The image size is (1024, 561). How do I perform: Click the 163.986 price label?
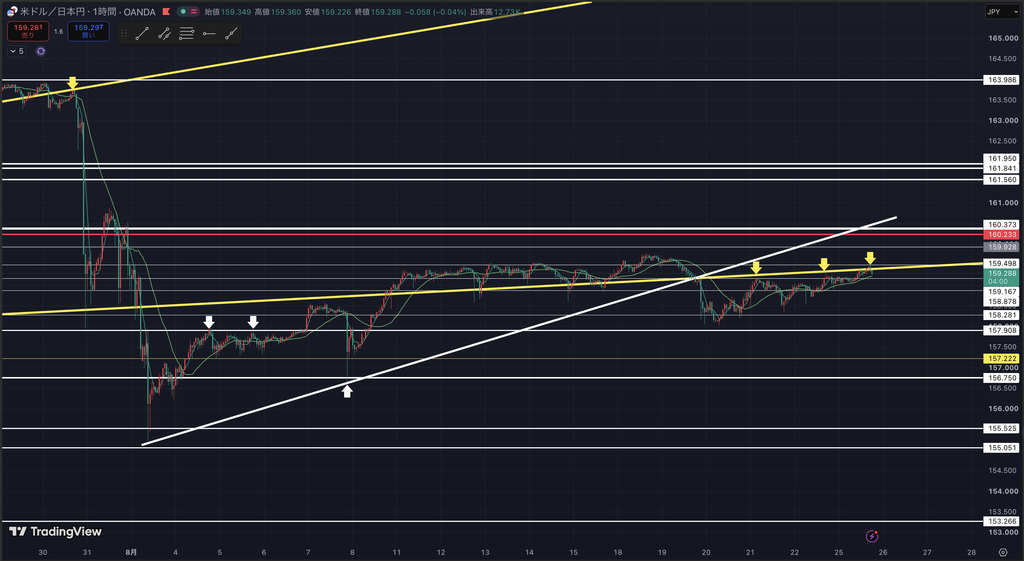1002,80
